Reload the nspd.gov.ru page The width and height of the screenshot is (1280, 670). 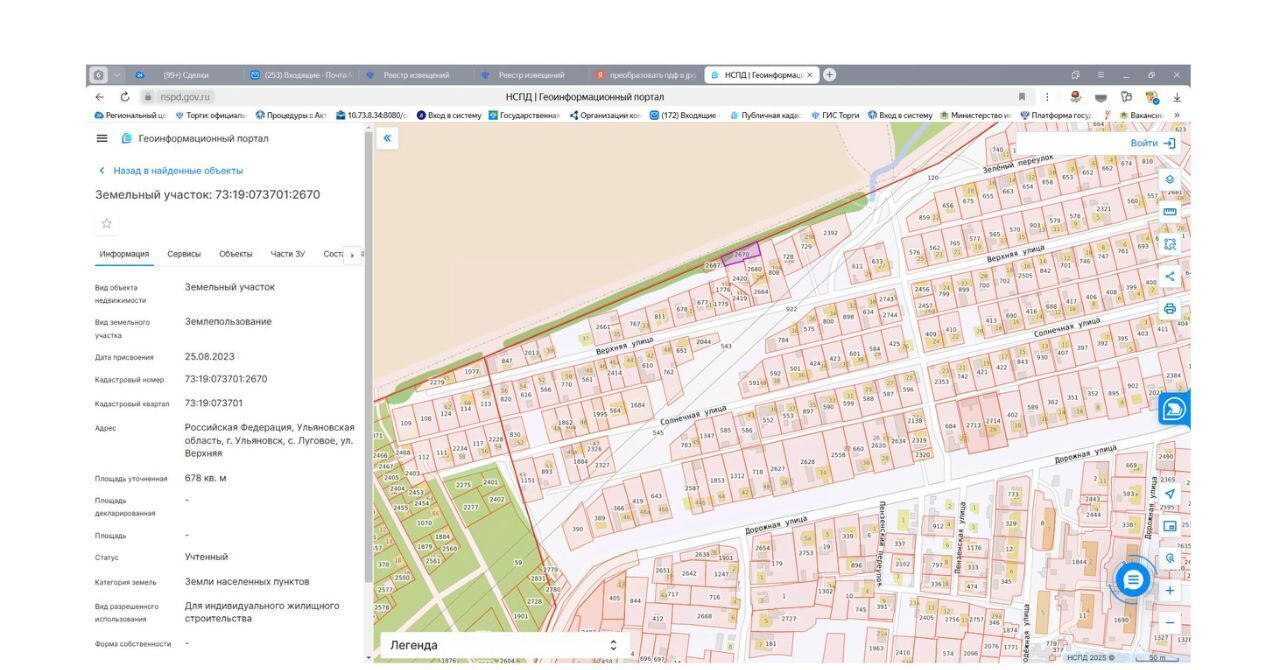tap(125, 97)
